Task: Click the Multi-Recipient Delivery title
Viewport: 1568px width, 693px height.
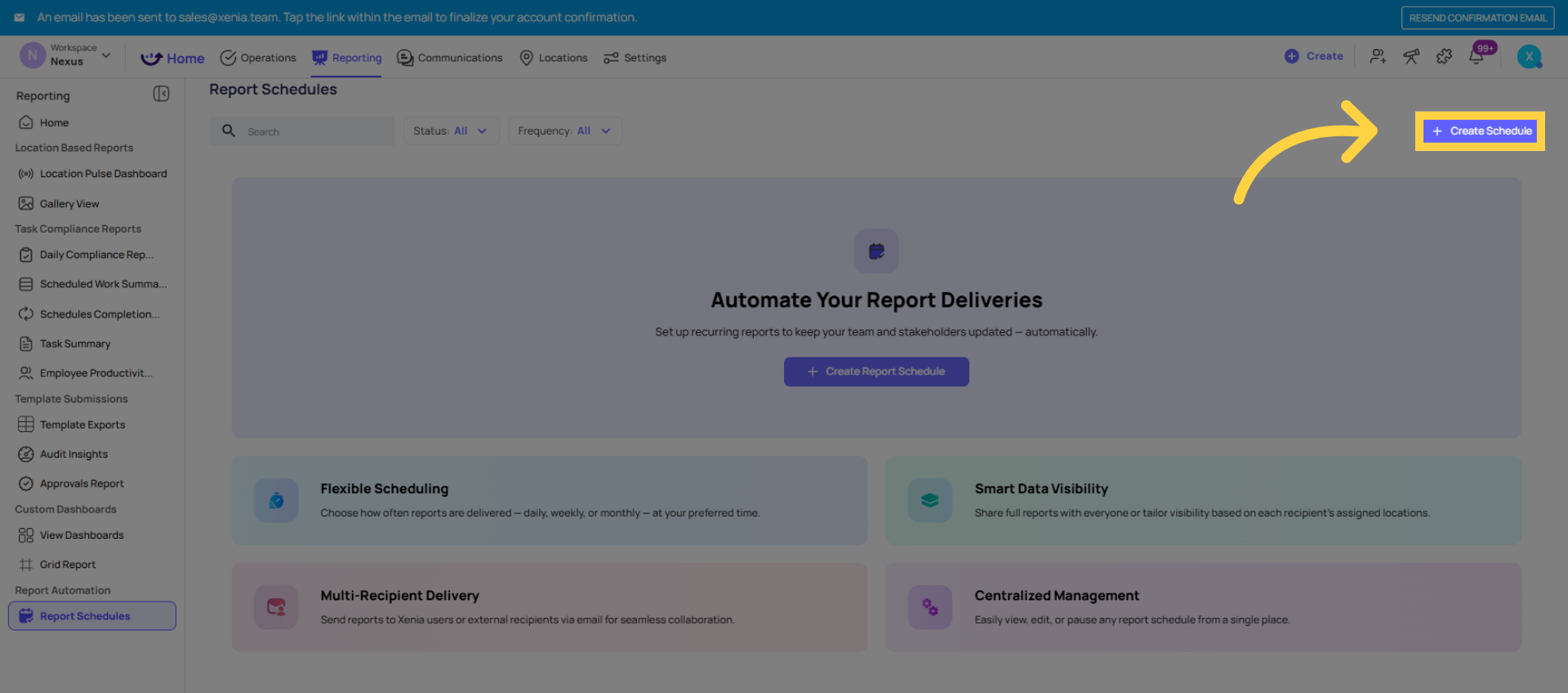Action: (400, 596)
